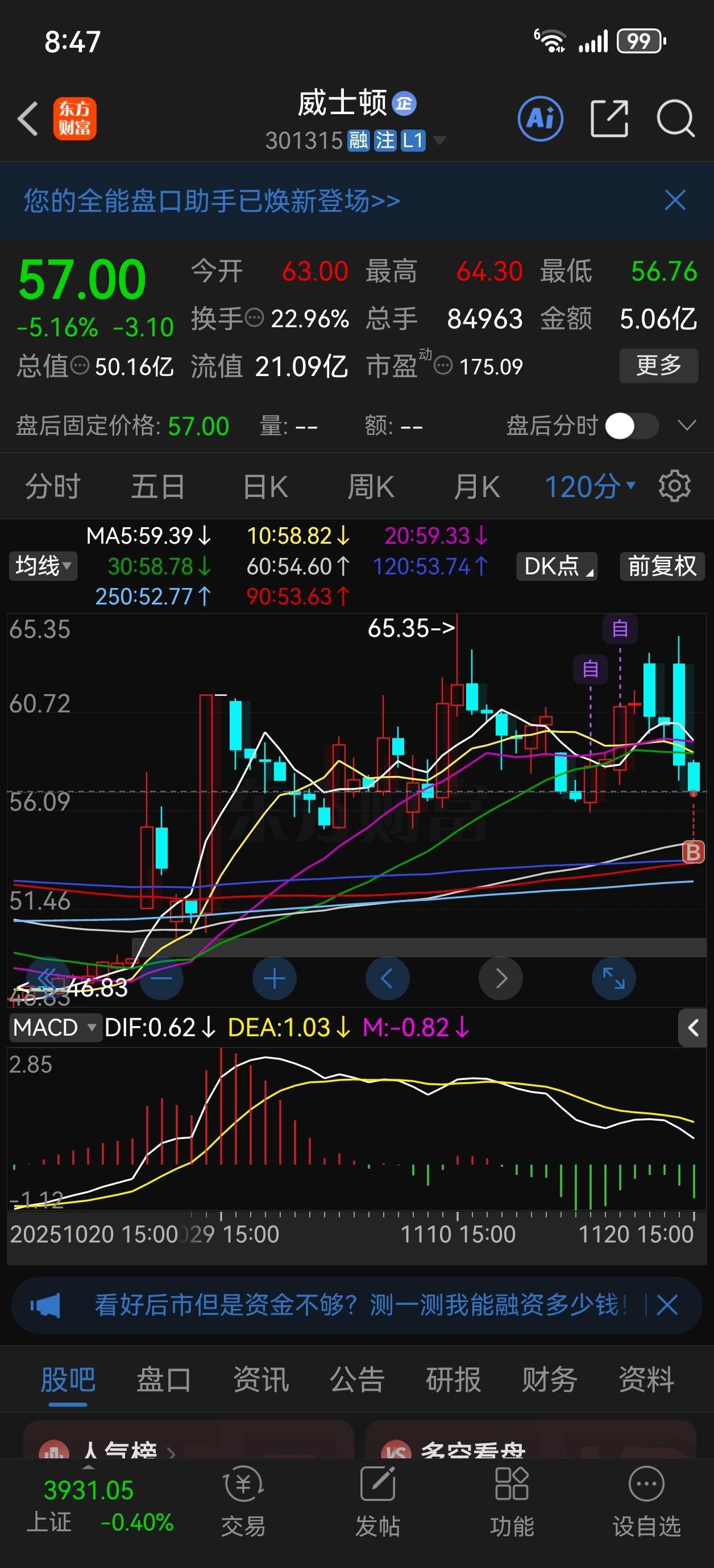
Task: Select the 盘口 tab
Action: 164,1379
